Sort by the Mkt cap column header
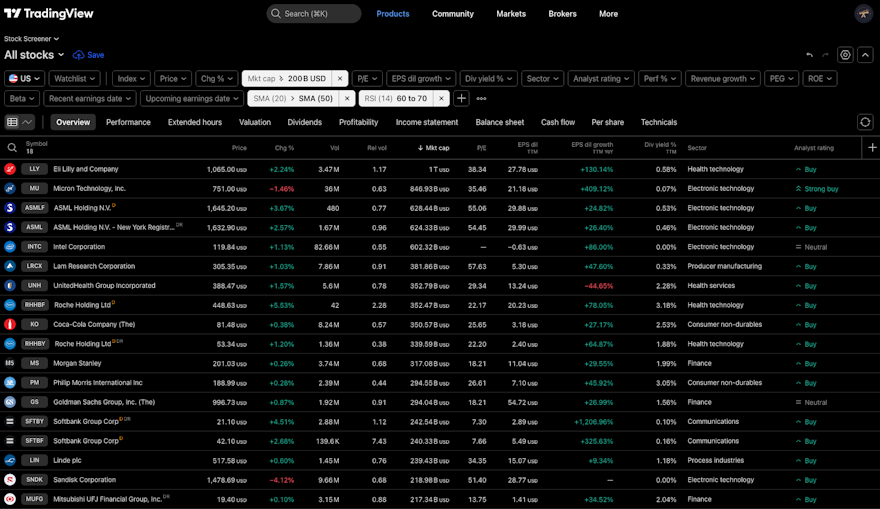The height and width of the screenshot is (509, 880). [433, 148]
